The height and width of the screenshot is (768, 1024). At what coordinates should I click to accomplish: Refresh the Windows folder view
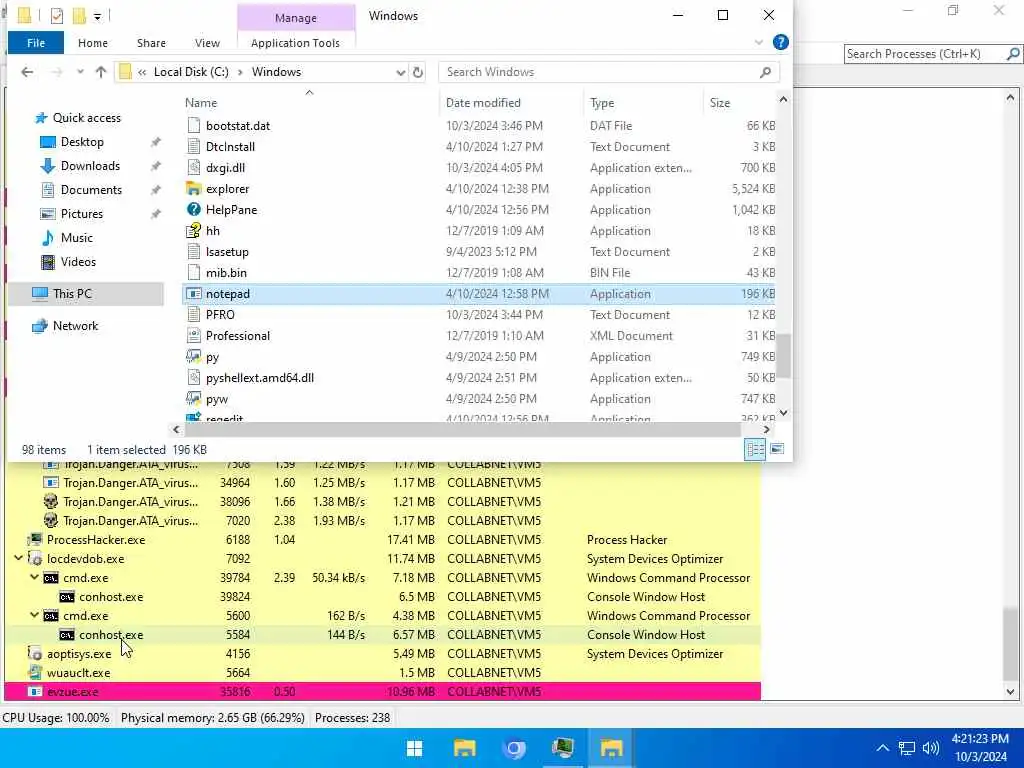tap(418, 72)
